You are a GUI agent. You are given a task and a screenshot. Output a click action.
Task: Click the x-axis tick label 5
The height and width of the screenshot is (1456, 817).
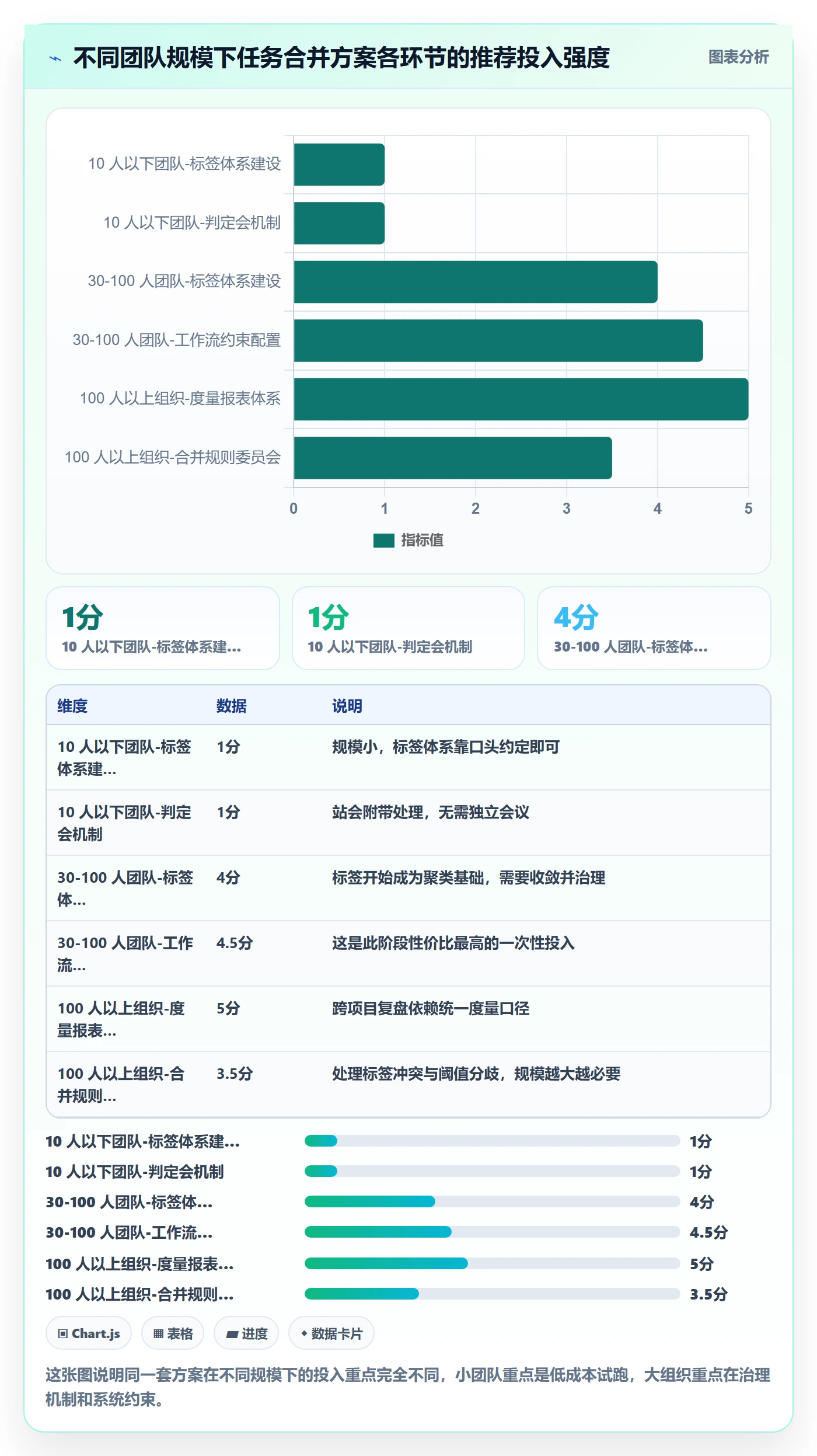coord(748,508)
